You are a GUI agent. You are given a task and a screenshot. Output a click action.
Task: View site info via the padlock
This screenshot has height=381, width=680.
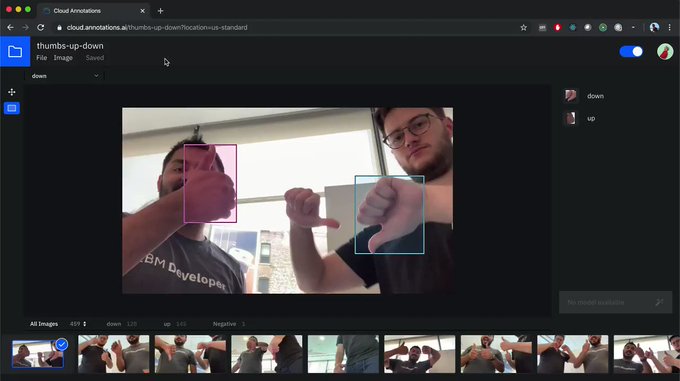[59, 27]
